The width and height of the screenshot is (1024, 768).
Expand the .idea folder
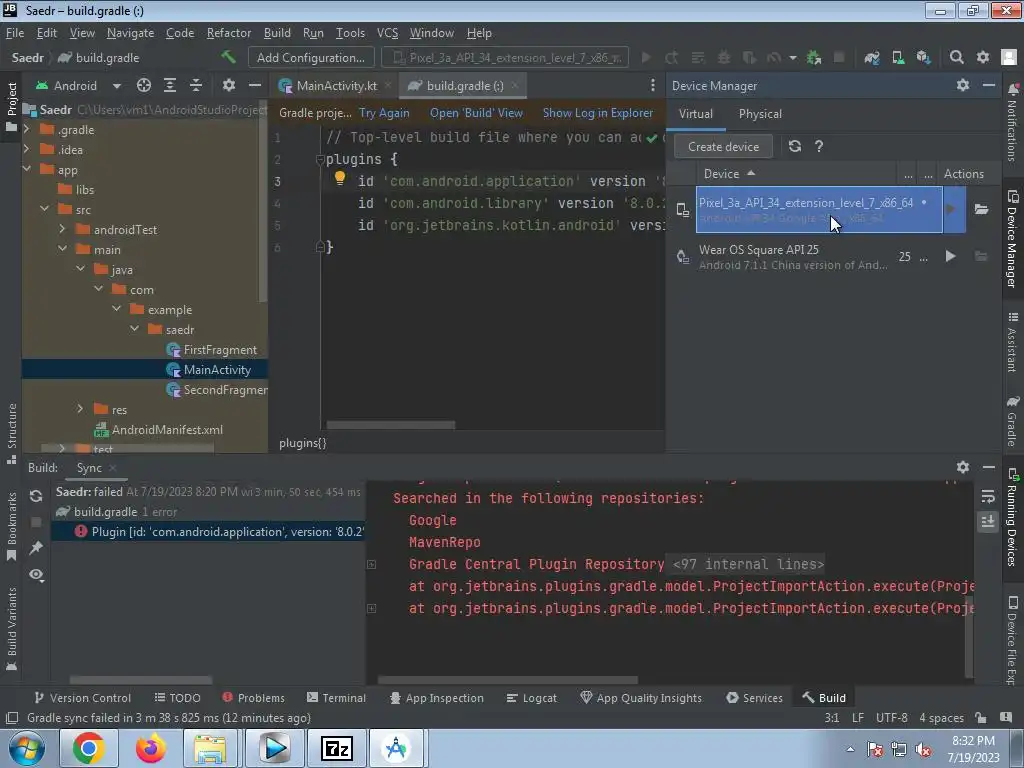coord(26,150)
